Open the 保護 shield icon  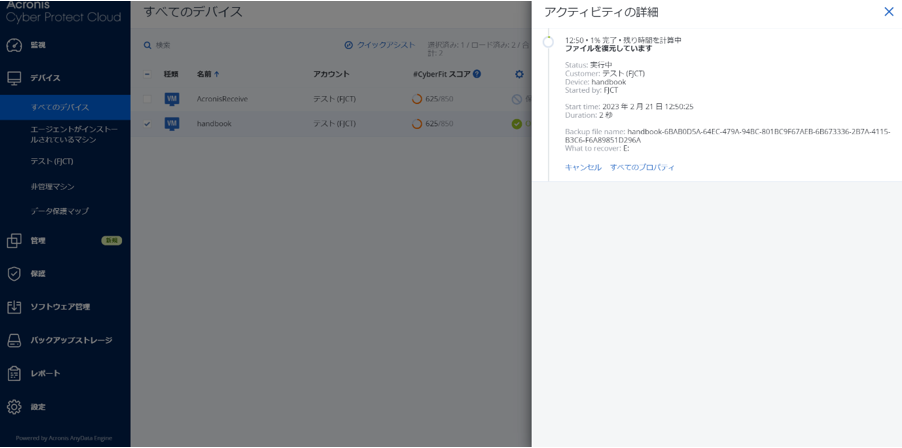(x=14, y=274)
